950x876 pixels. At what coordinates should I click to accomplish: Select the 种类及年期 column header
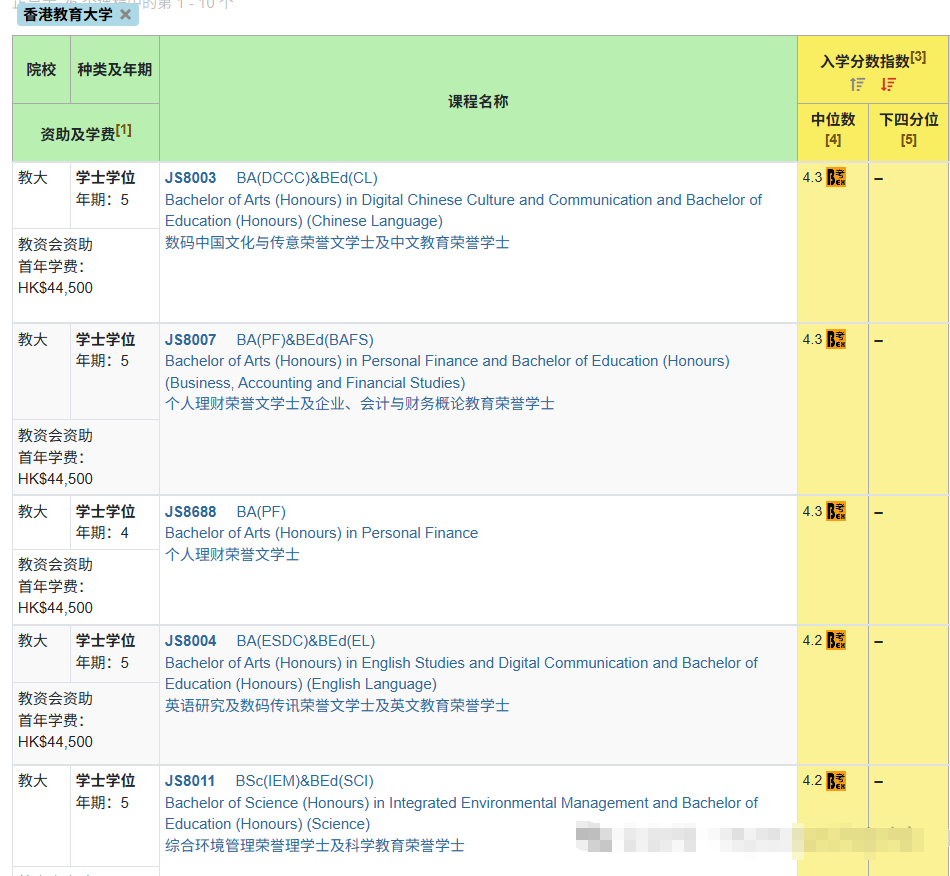115,70
